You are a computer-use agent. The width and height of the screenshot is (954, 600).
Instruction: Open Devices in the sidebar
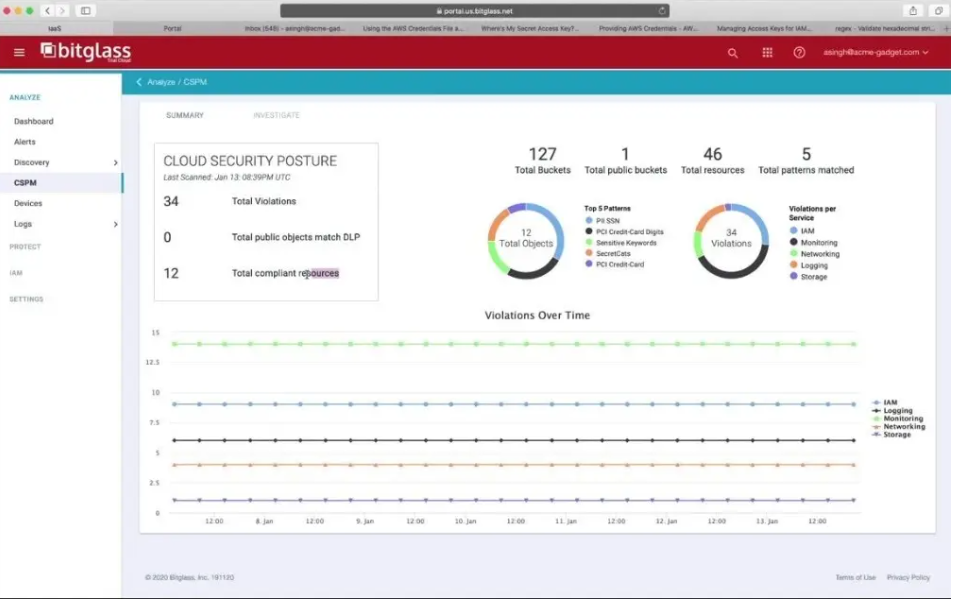click(28, 203)
